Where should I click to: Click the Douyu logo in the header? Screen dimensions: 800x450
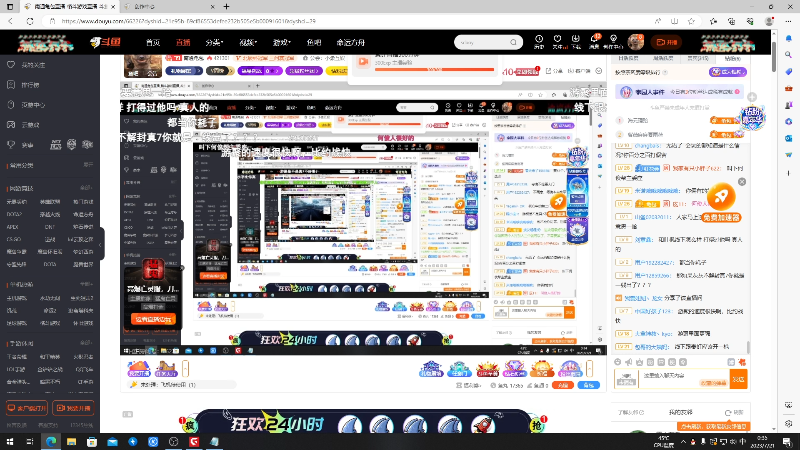(106, 42)
